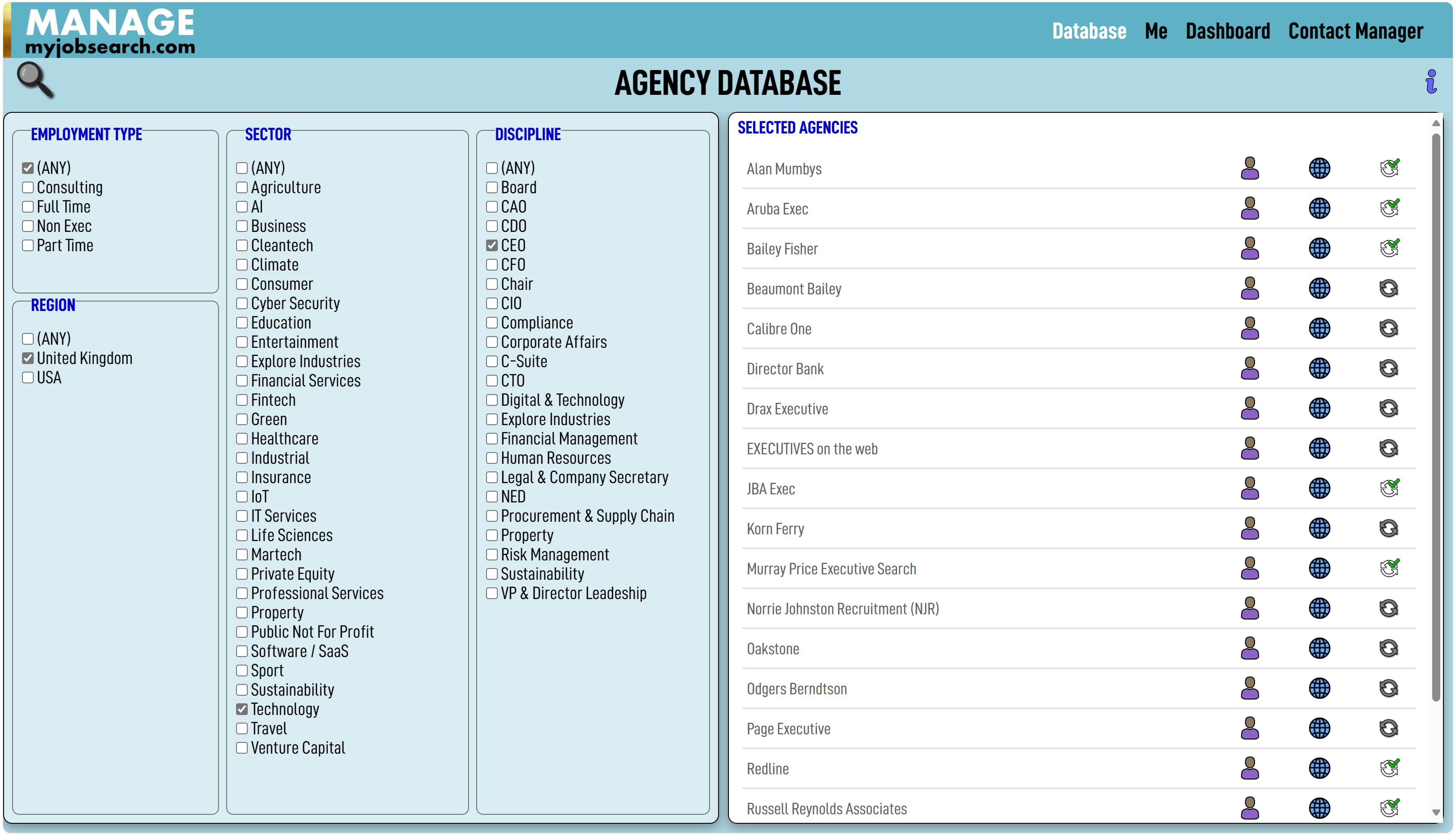The height and width of the screenshot is (835, 1456).
Task: Go to the Dashboard menu
Action: pos(1228,31)
